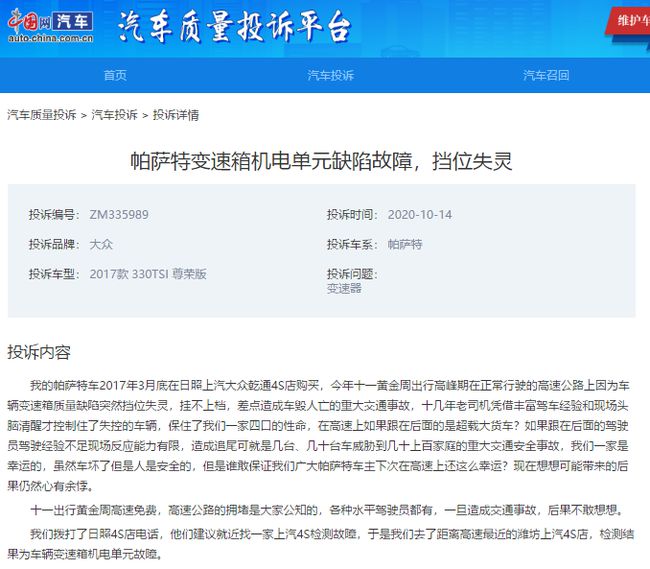Click the issue value 变速器
This screenshot has height=569, width=650.
(x=344, y=288)
